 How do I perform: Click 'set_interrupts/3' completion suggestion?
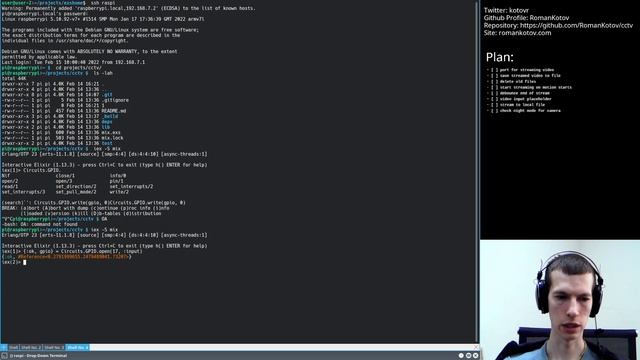point(23,192)
